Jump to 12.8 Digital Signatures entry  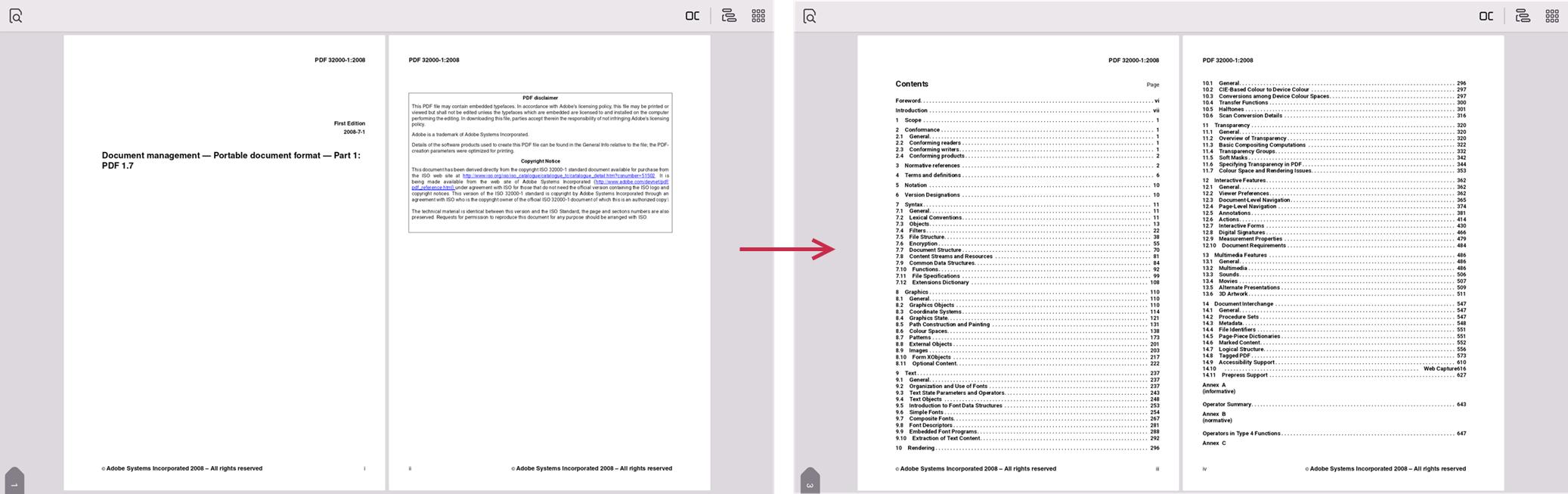click(x=1241, y=232)
